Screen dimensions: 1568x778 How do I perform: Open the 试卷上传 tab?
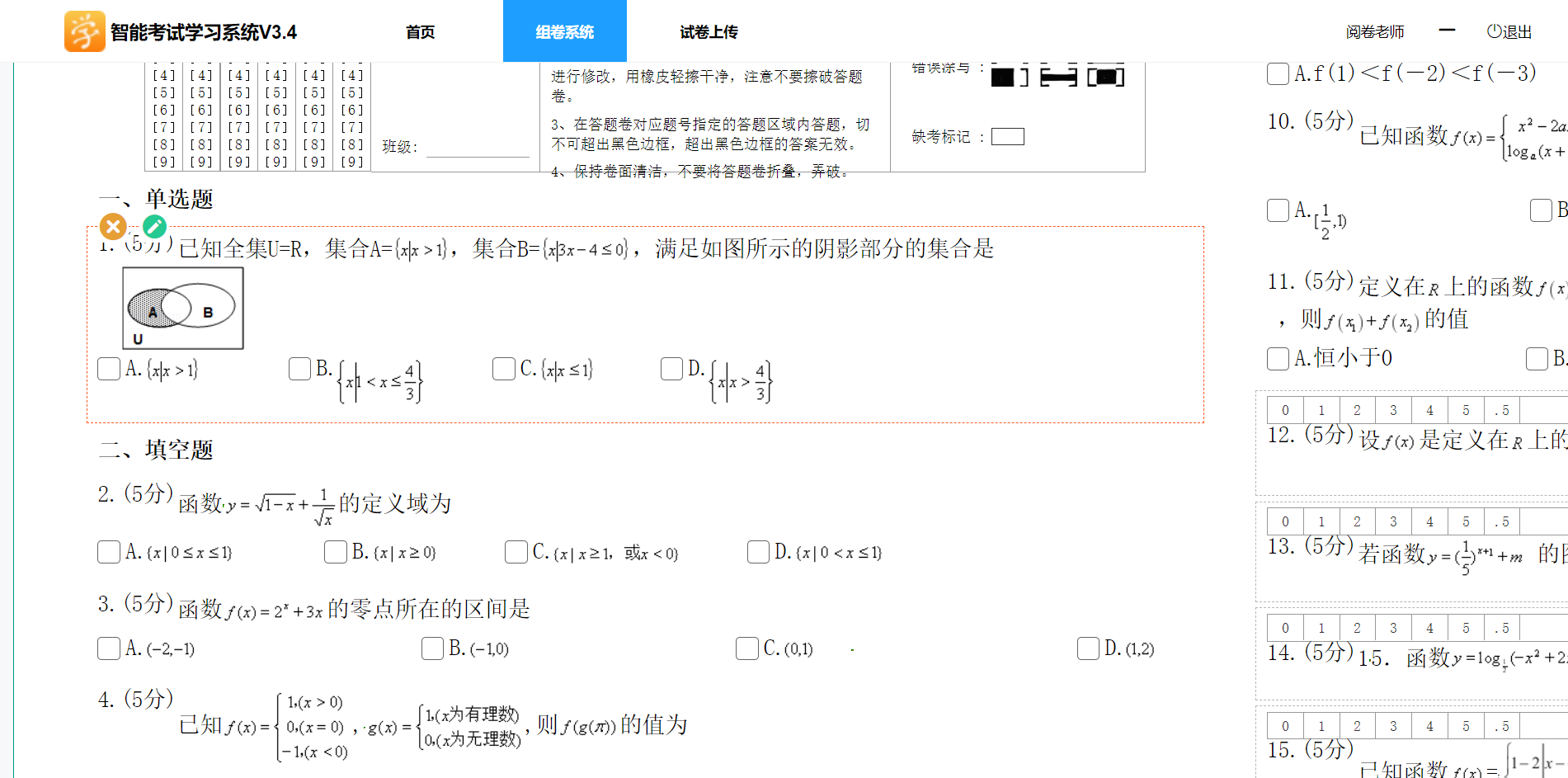click(709, 31)
